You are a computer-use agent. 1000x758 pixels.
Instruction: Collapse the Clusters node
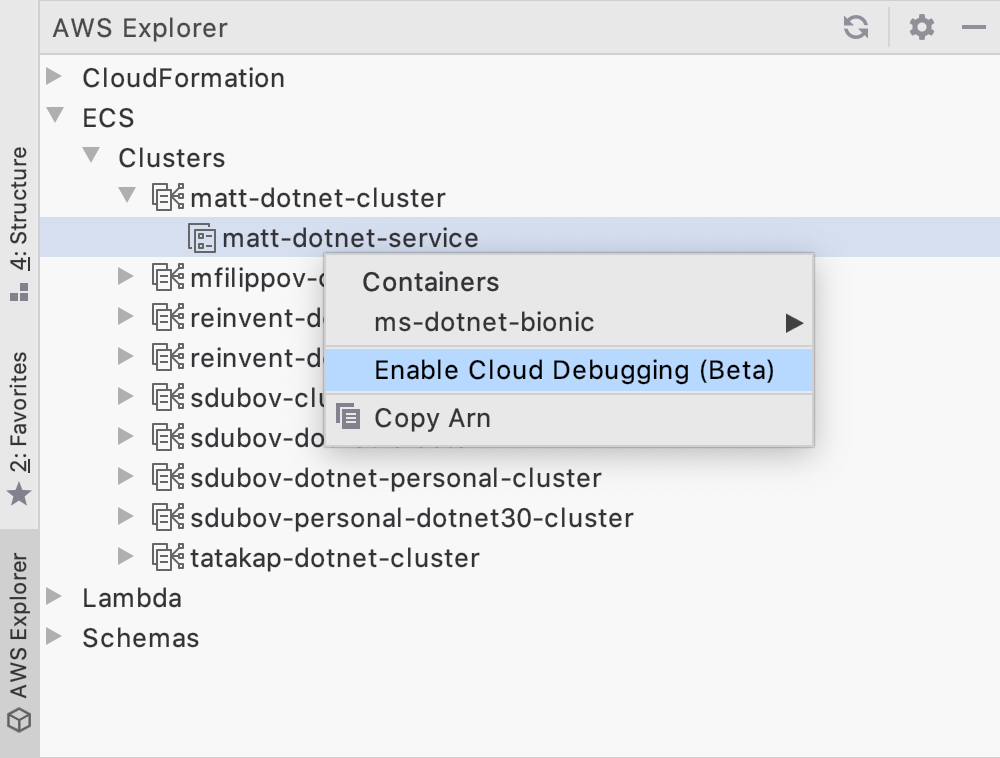(91, 156)
